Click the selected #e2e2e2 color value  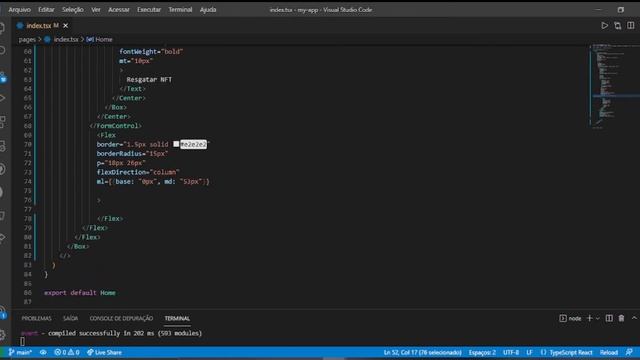point(193,144)
